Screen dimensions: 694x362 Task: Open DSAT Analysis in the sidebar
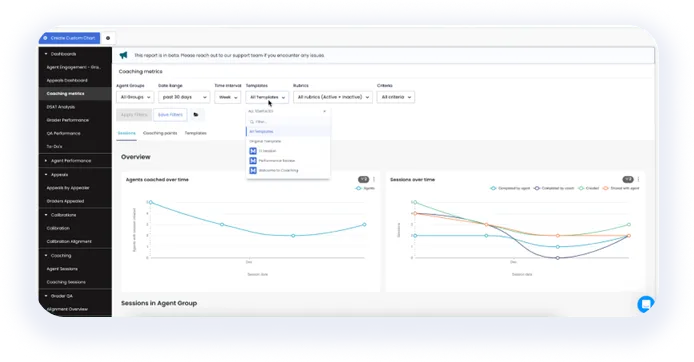point(61,107)
